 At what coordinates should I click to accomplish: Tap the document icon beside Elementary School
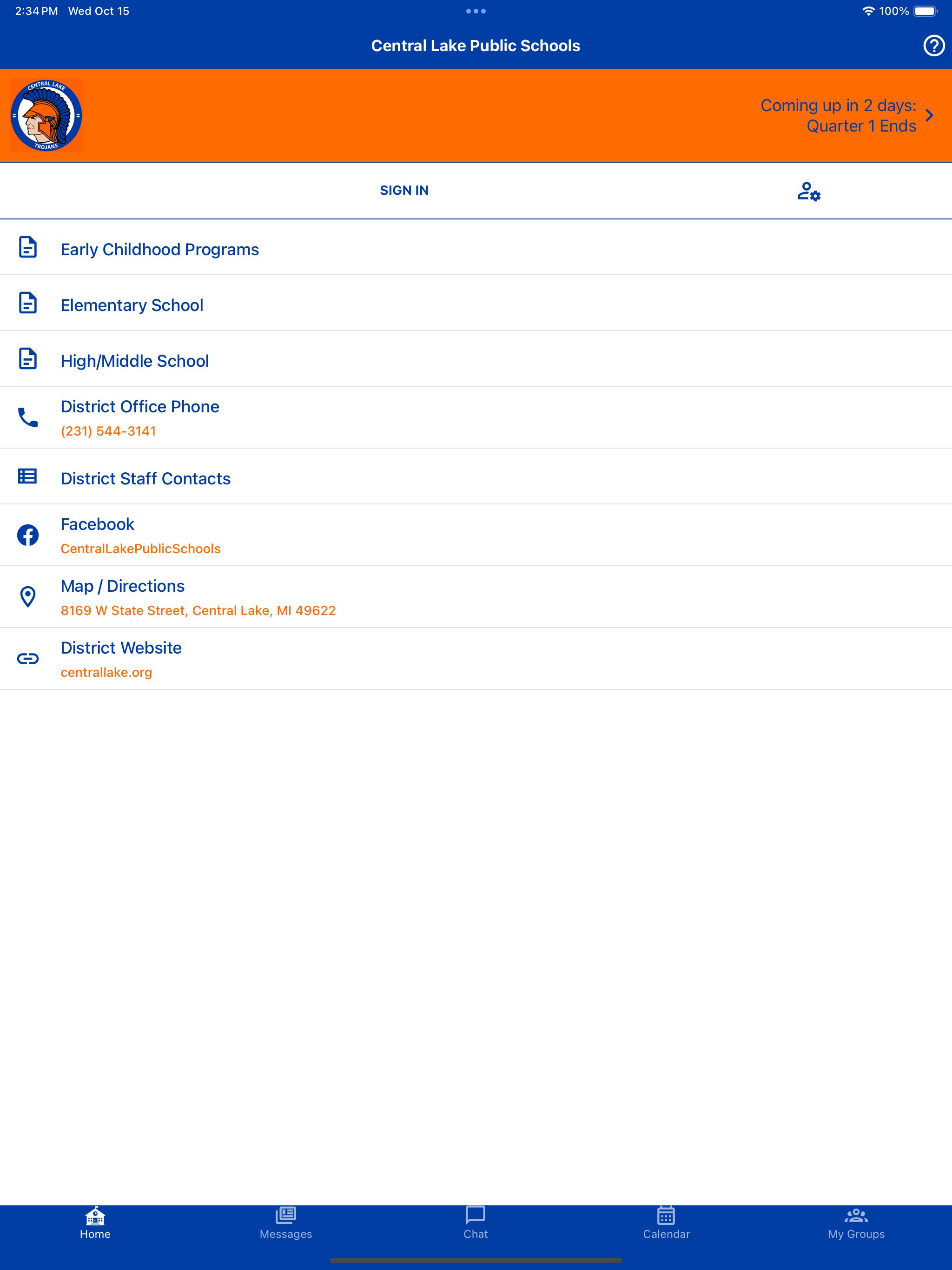(27, 303)
